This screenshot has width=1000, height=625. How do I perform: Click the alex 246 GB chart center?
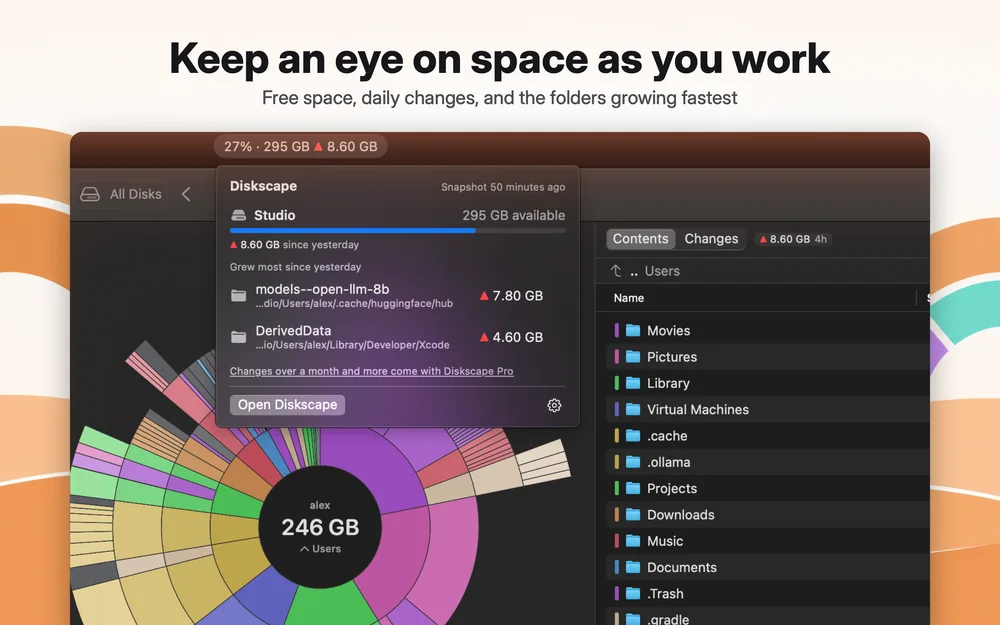click(320, 527)
